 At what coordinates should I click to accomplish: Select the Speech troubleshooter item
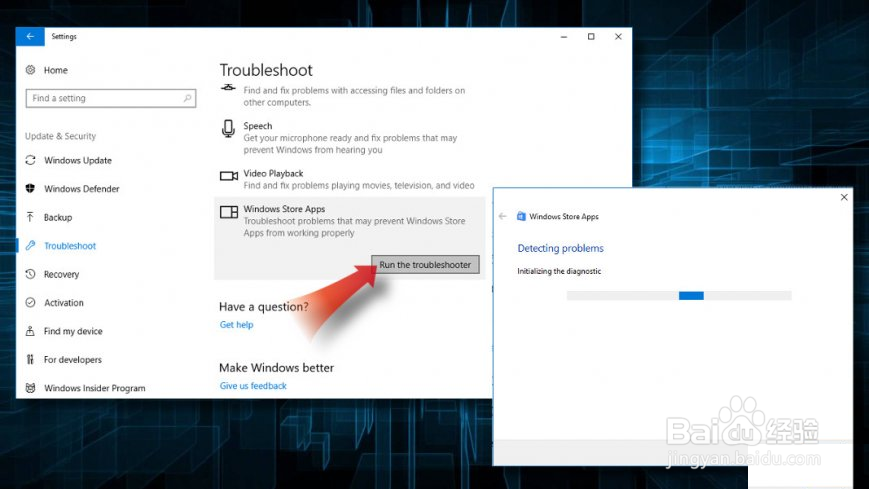(350, 137)
